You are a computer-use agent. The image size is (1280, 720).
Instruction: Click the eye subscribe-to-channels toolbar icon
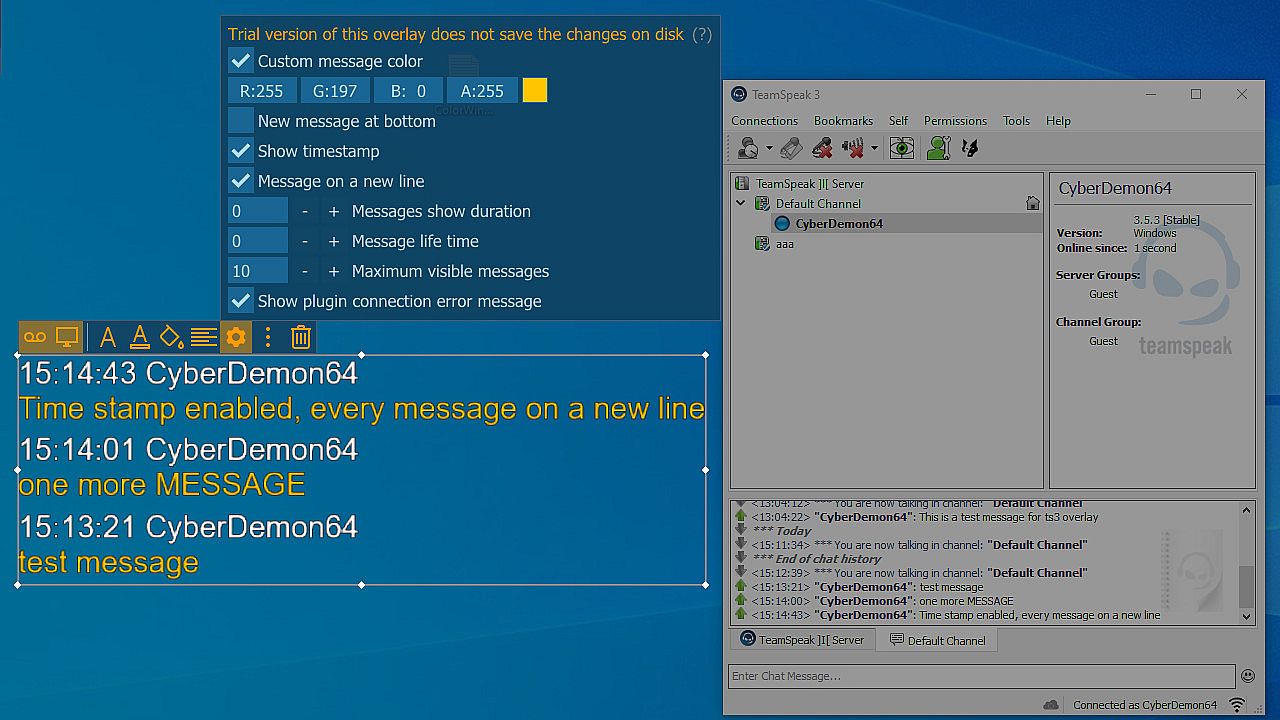click(902, 148)
